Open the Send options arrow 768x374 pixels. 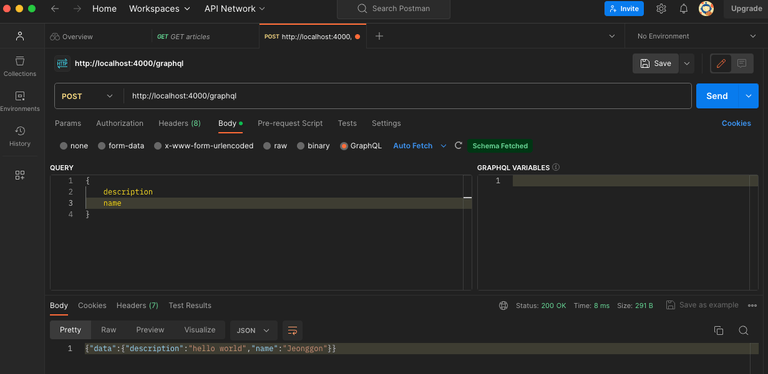(748, 96)
